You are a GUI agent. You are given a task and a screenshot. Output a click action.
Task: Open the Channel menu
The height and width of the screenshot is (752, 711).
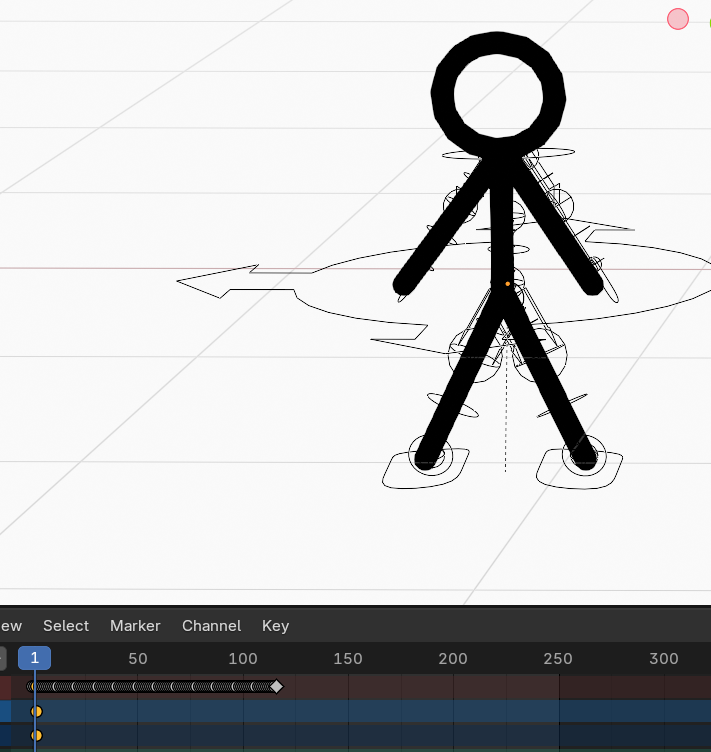[211, 625]
